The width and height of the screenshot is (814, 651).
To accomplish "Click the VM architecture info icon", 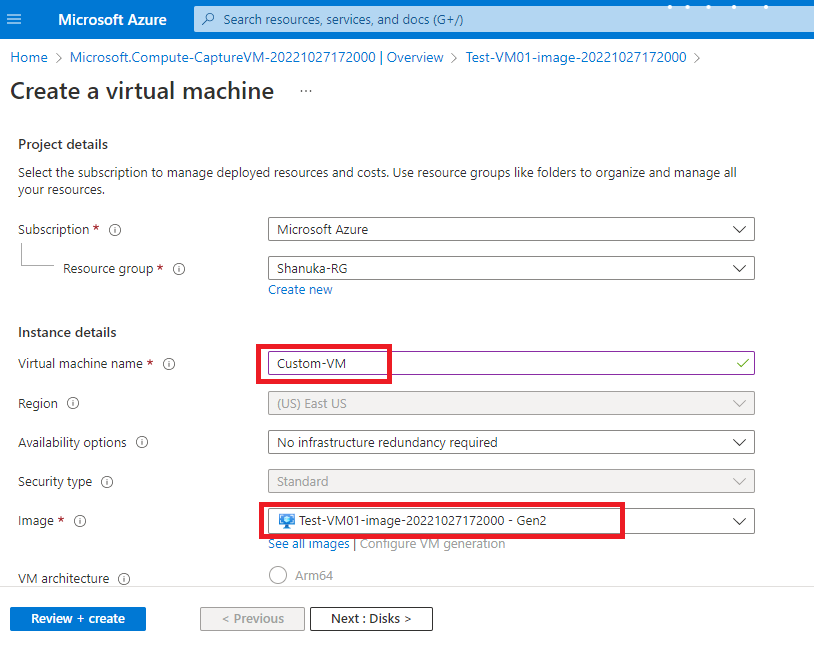I will pos(123,578).
